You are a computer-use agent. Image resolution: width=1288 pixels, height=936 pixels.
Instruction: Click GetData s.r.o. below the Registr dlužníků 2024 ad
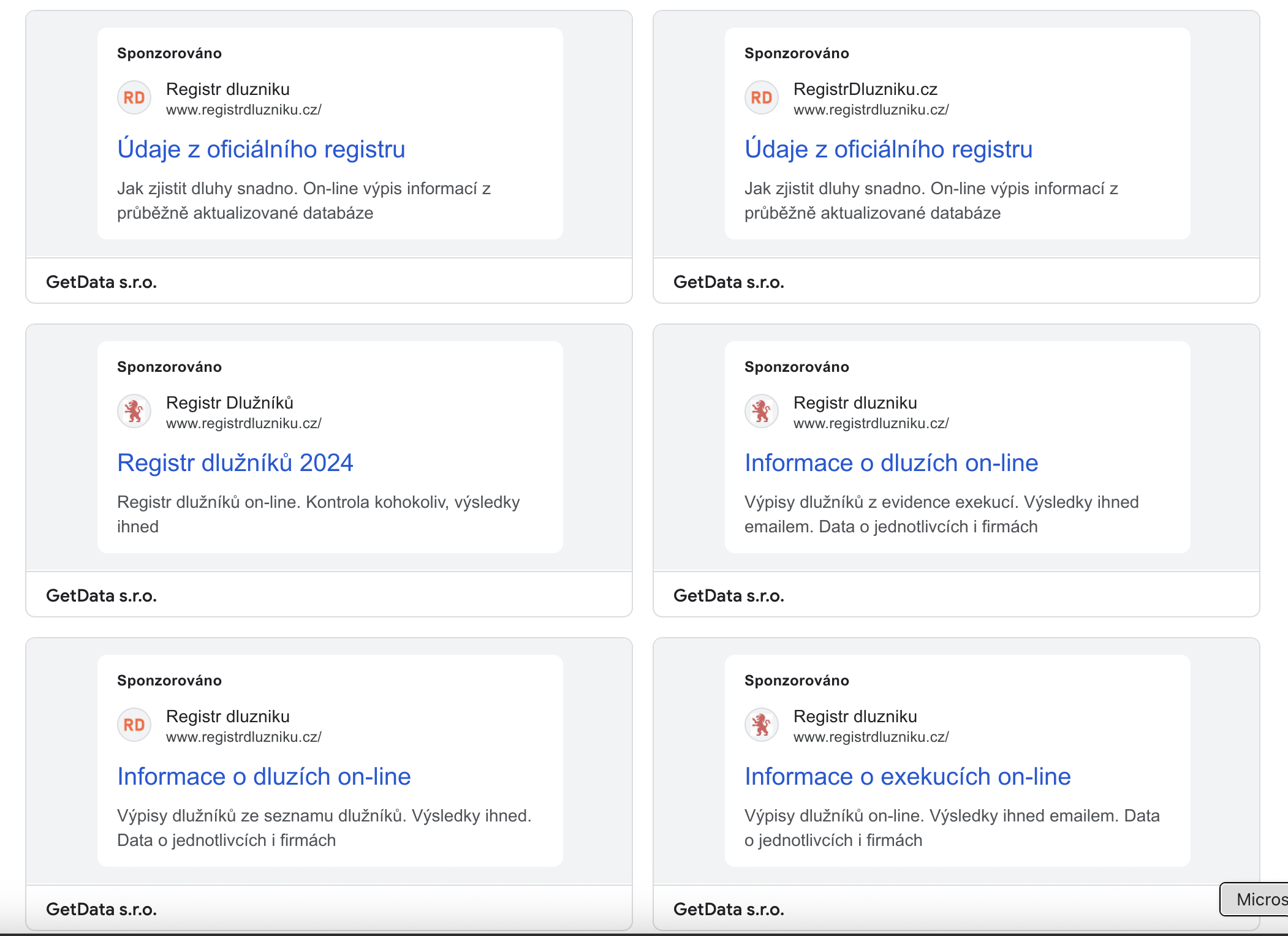[102, 595]
